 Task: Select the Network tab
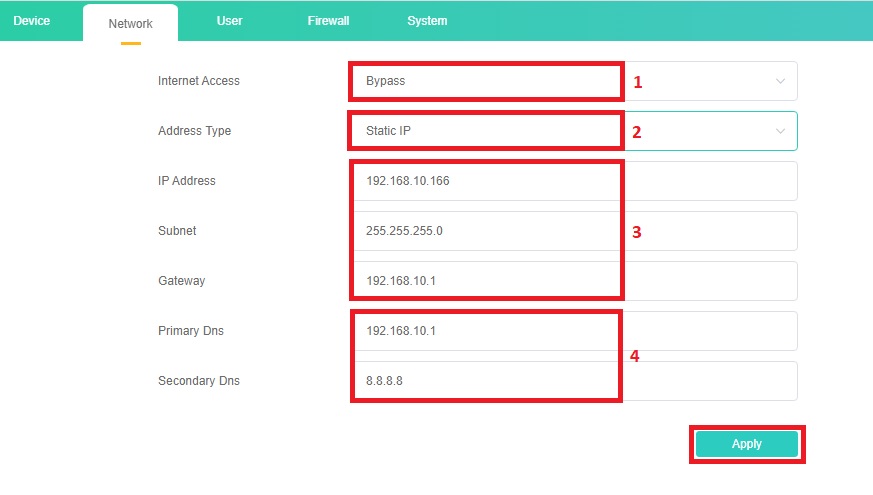point(130,23)
